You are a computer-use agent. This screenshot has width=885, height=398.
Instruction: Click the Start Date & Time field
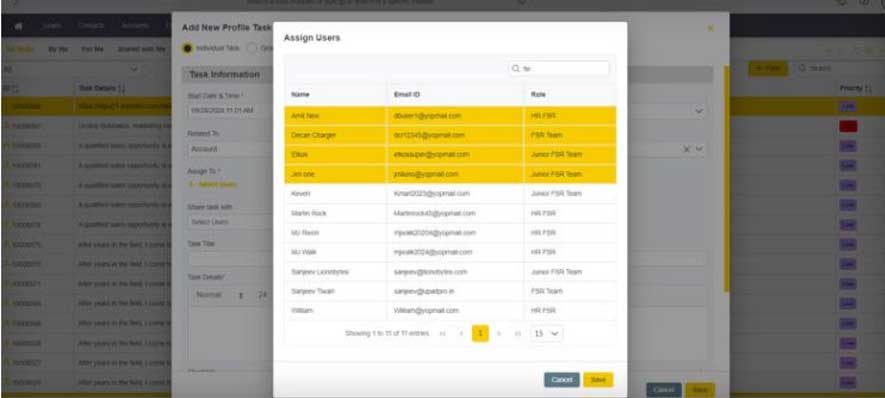pyautogui.click(x=230, y=111)
